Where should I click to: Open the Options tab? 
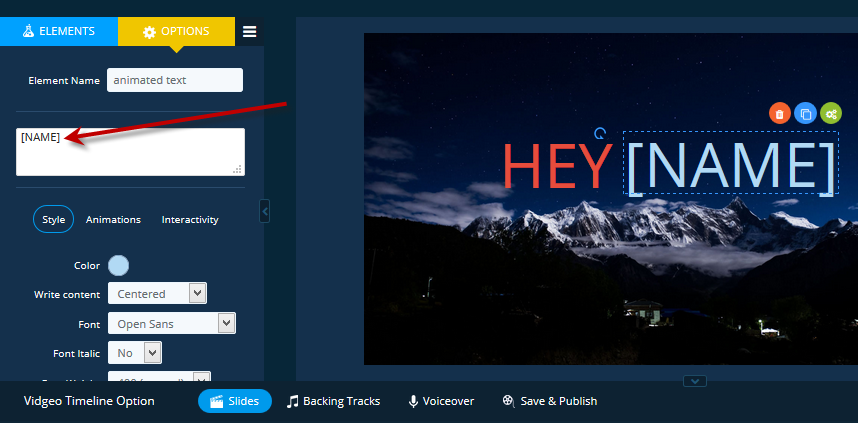click(x=176, y=31)
